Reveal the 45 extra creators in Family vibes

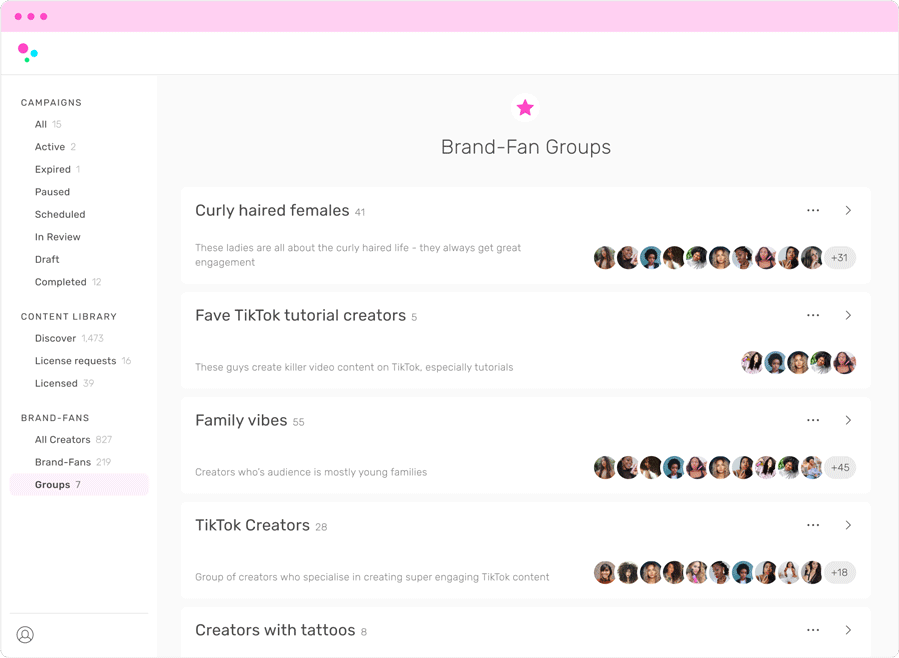[840, 467]
